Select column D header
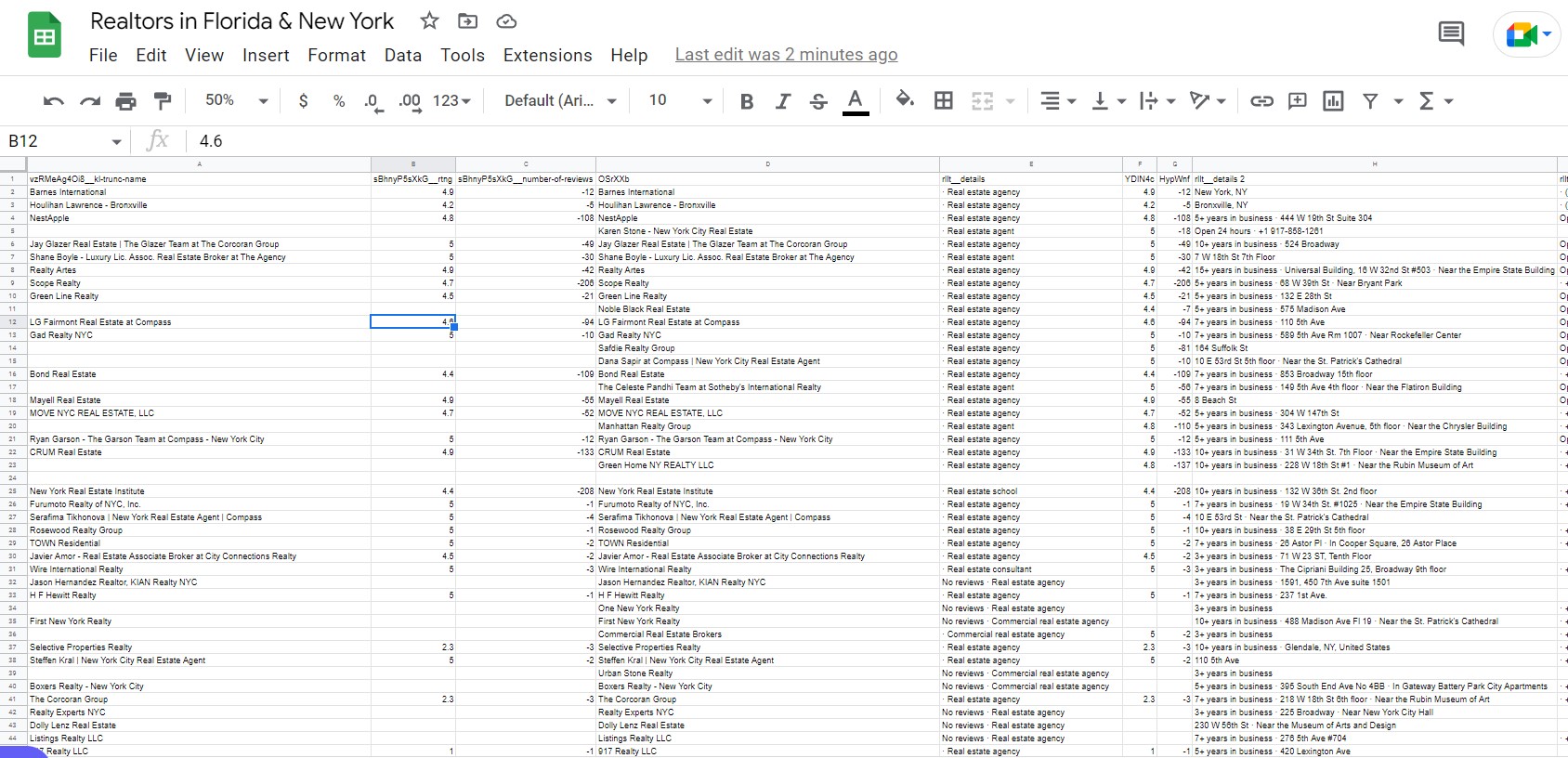 coord(767,164)
